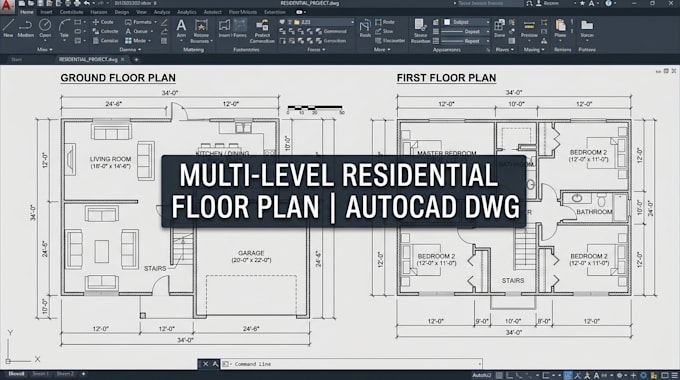Expand the Dannna panel

coord(130,50)
